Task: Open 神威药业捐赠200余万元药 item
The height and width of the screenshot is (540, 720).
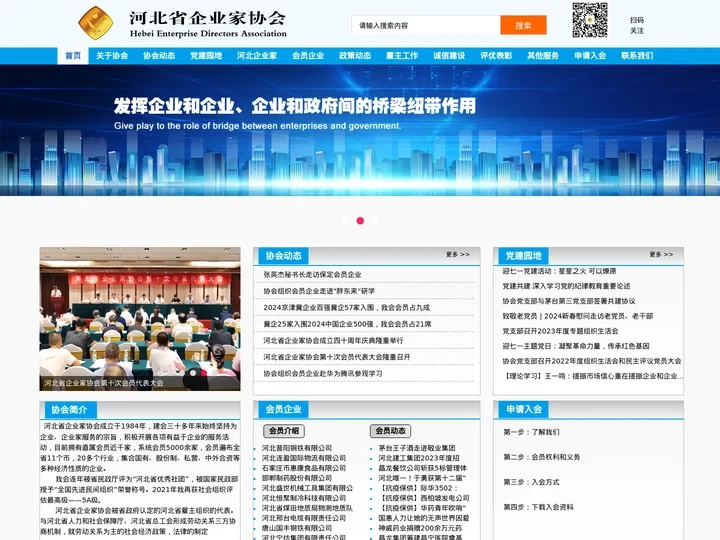Action: coord(420,528)
